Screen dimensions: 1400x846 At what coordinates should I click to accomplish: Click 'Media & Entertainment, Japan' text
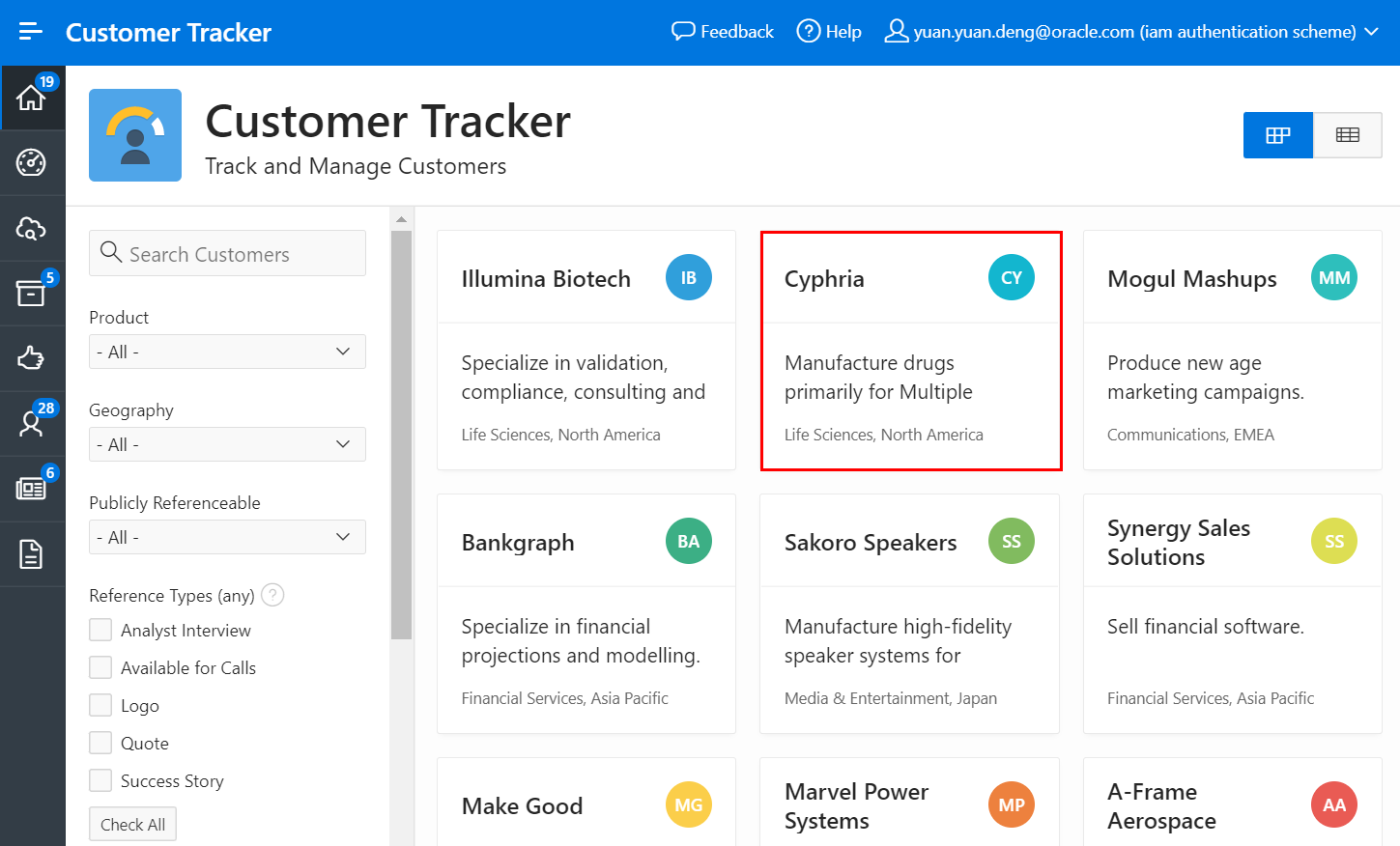click(x=891, y=698)
